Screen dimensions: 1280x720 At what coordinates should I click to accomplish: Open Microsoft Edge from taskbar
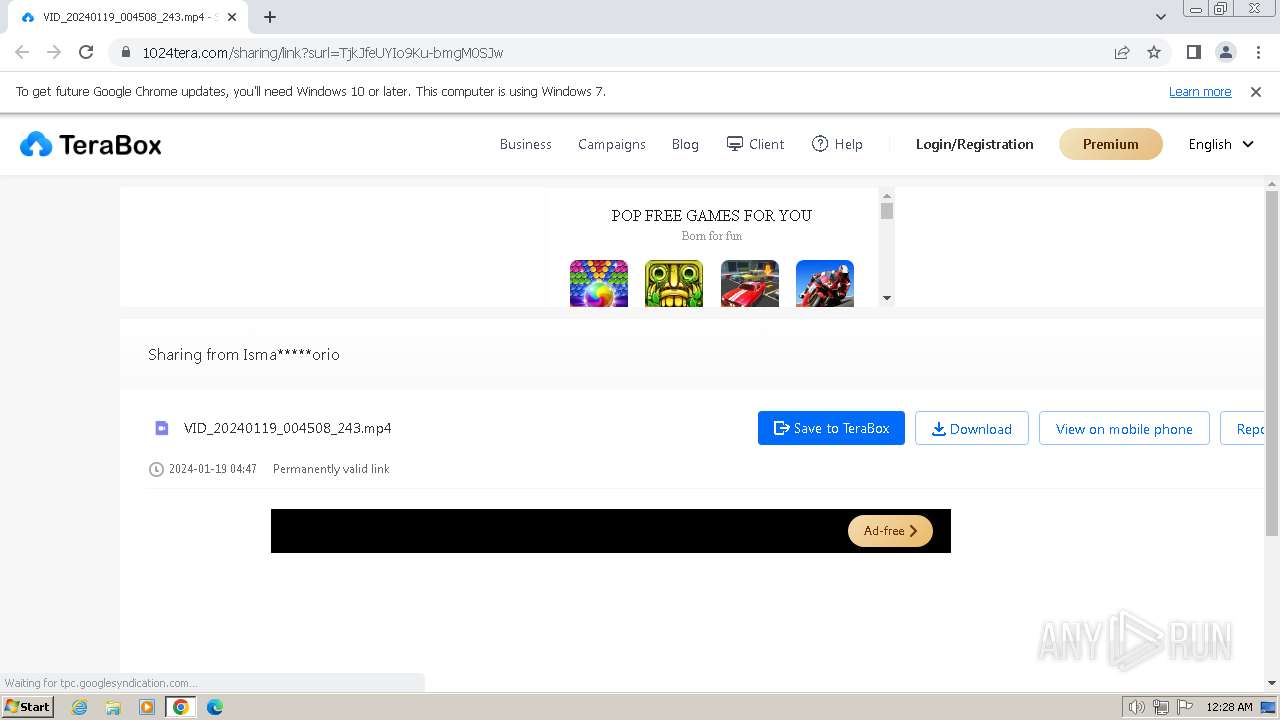pos(214,706)
